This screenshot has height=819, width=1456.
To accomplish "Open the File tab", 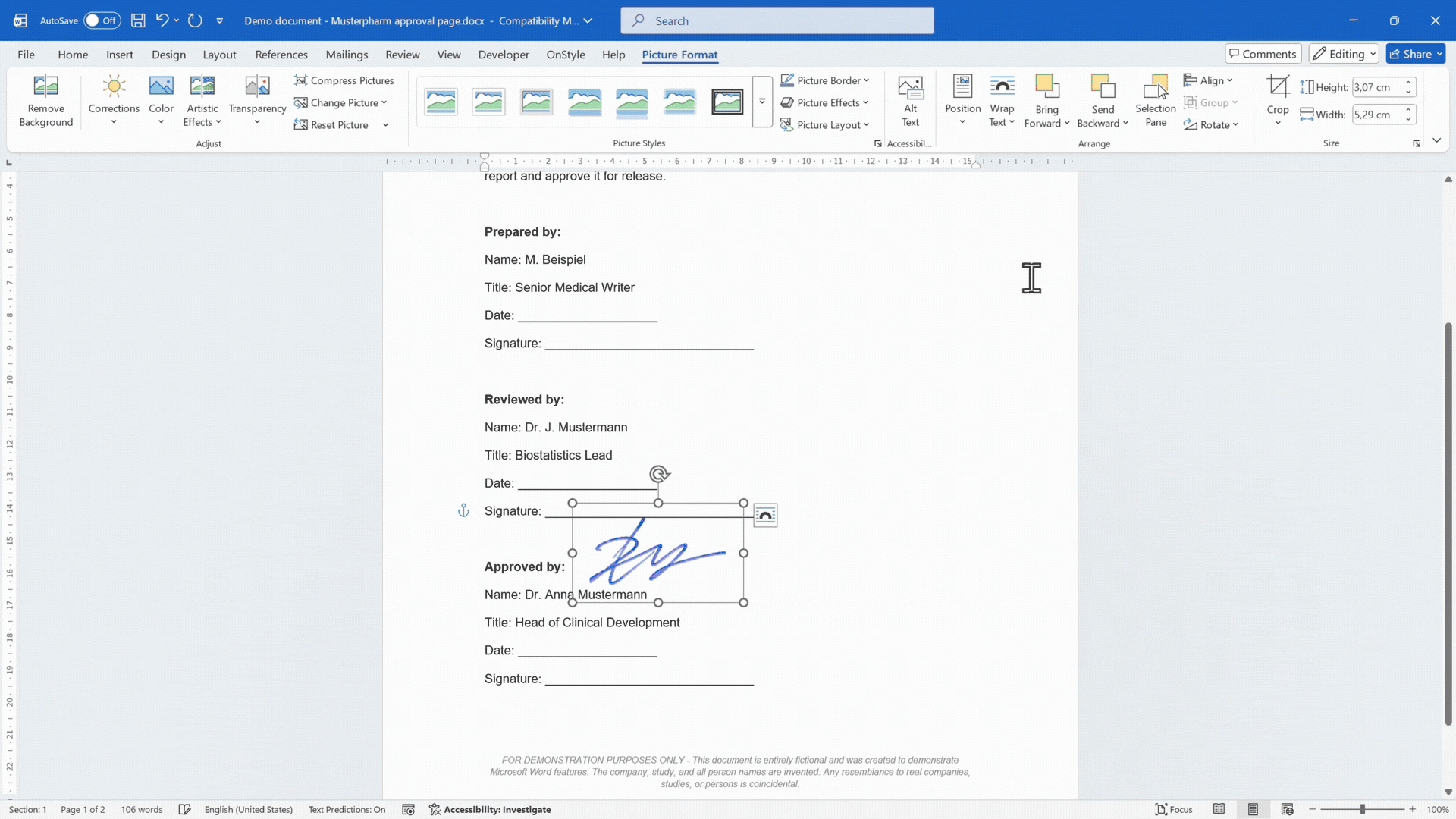I will pos(26,55).
